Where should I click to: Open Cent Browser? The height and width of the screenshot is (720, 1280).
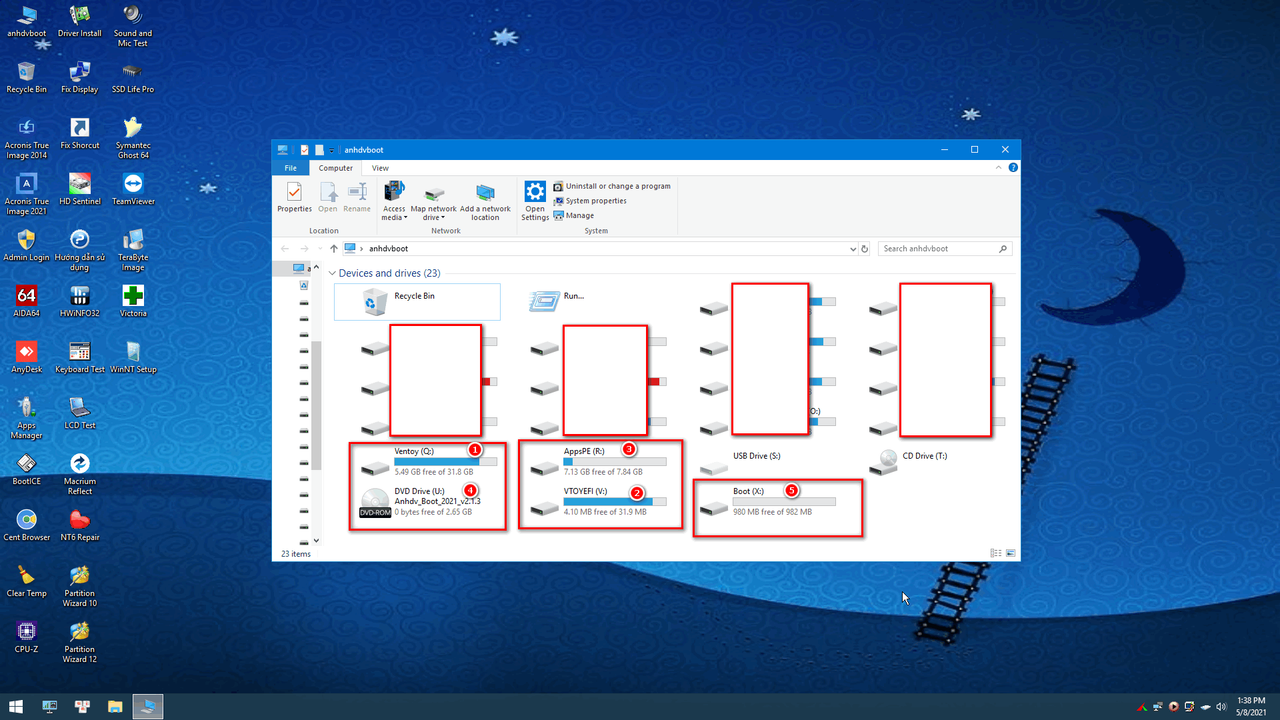[x=26, y=526]
